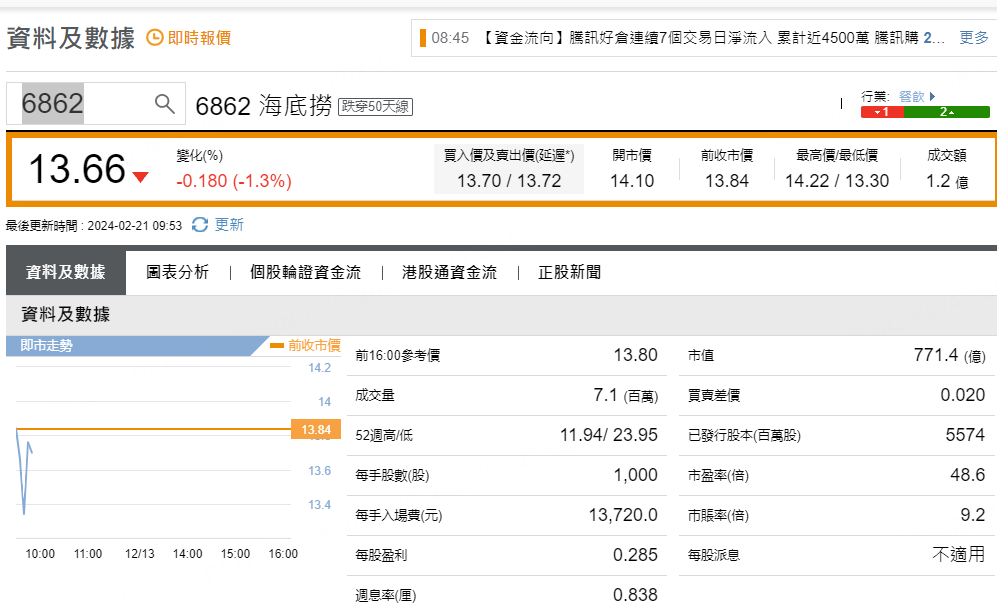The width and height of the screenshot is (997, 613).
Task: Click the orange 前收市價 legend marker
Action: [277, 345]
